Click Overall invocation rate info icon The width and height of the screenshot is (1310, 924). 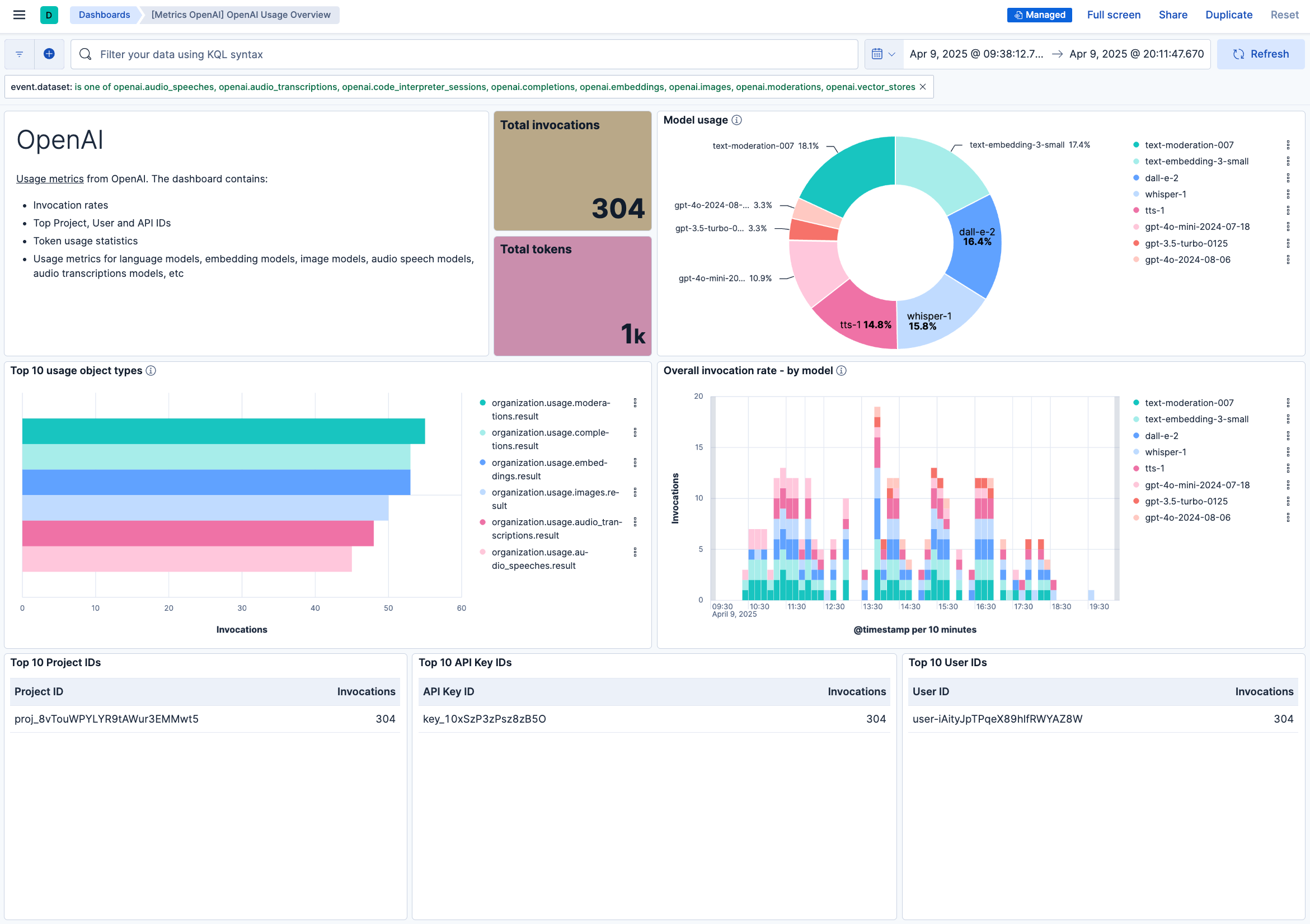[841, 371]
